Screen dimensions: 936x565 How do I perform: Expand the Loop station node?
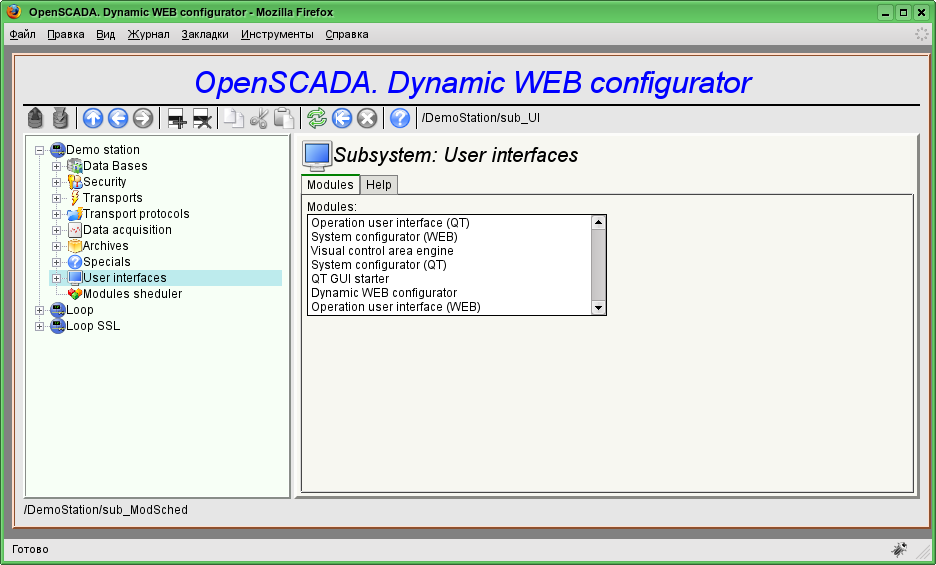[39, 310]
